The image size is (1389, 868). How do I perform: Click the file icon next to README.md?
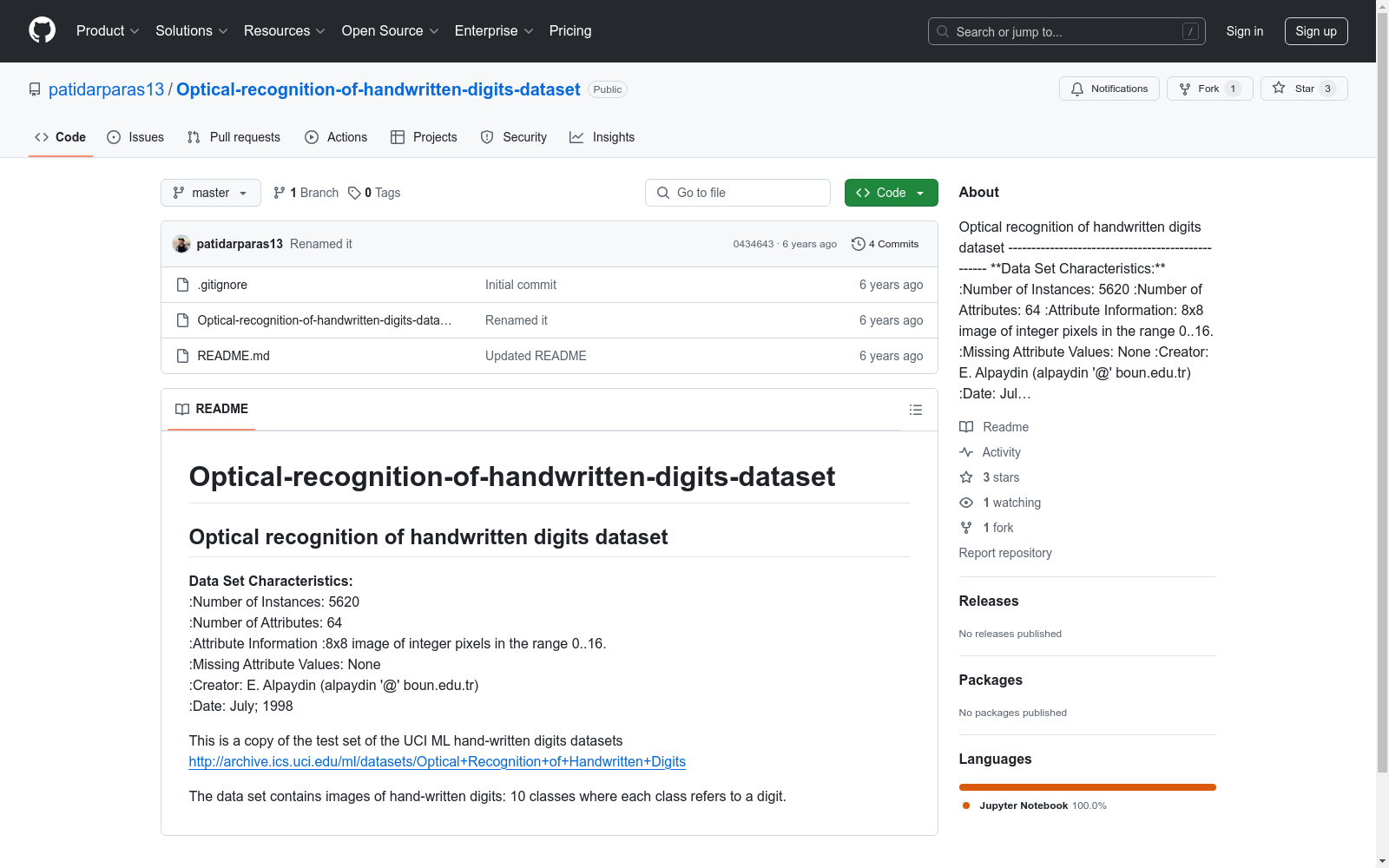tap(182, 356)
